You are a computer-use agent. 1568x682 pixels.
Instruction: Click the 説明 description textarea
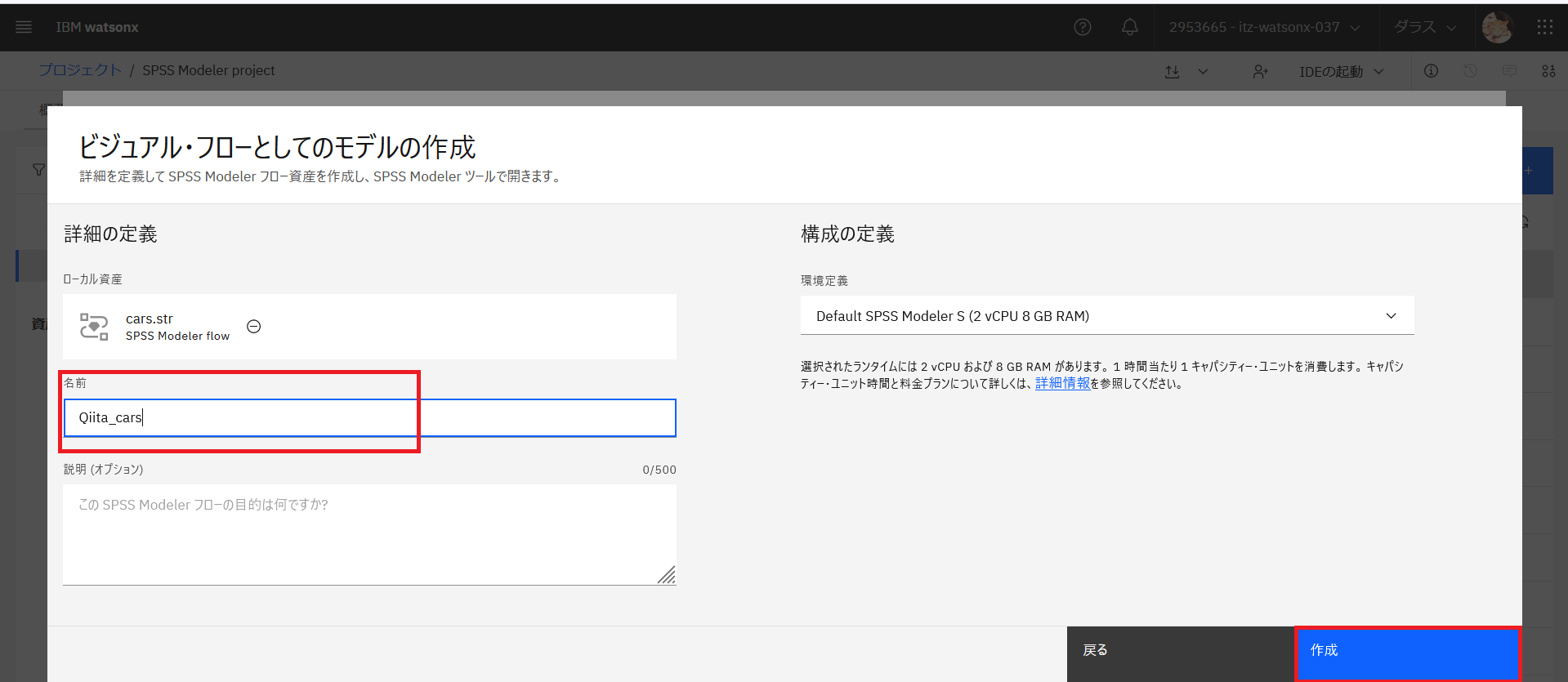pos(369,534)
